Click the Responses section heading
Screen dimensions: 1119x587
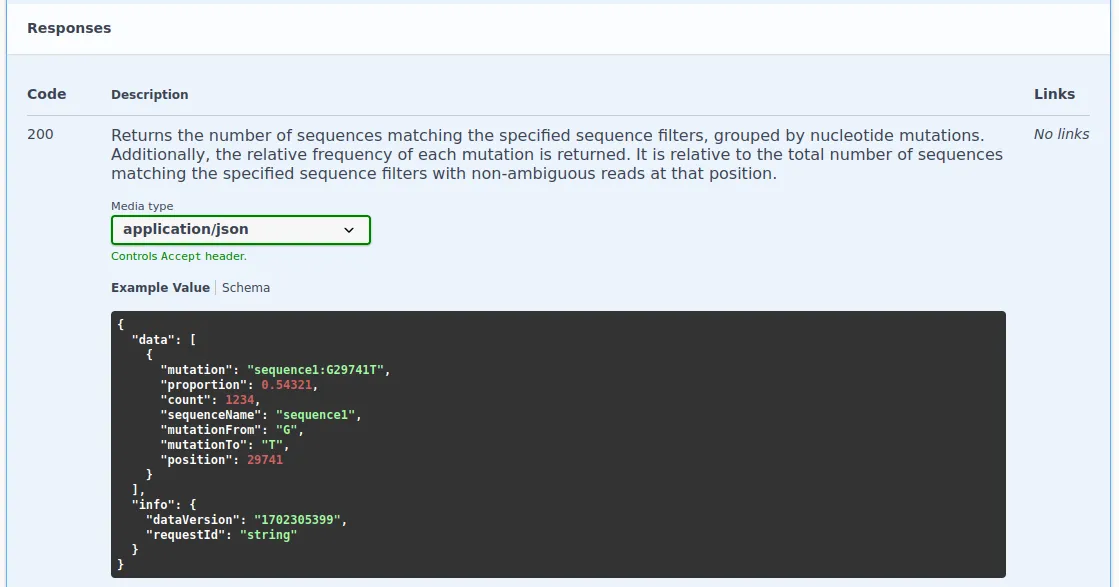pyautogui.click(x=69, y=28)
